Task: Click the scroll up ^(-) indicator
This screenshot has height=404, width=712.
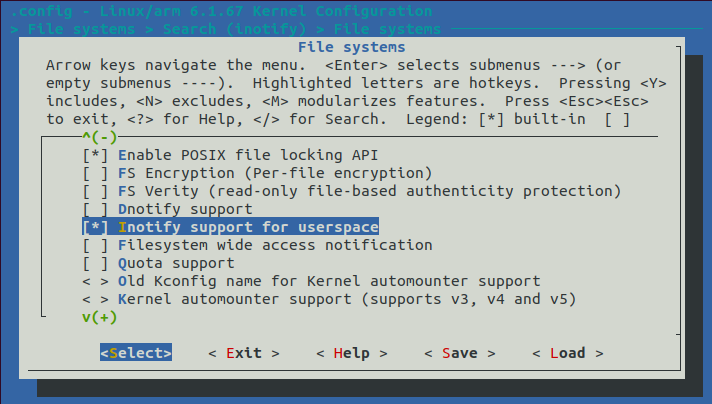Action: coord(100,137)
